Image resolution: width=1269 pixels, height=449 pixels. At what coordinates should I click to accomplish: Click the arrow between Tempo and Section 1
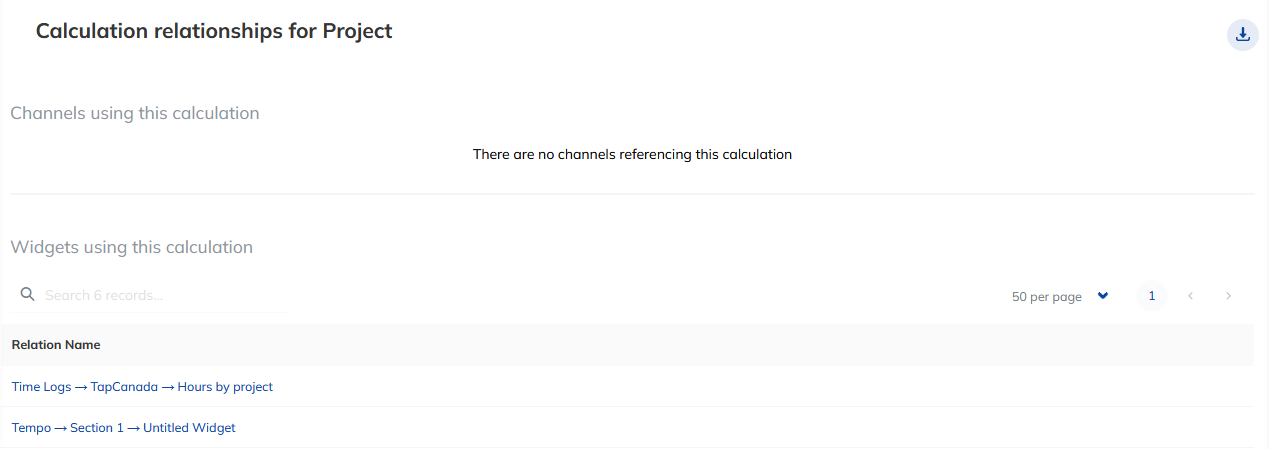click(x=61, y=428)
